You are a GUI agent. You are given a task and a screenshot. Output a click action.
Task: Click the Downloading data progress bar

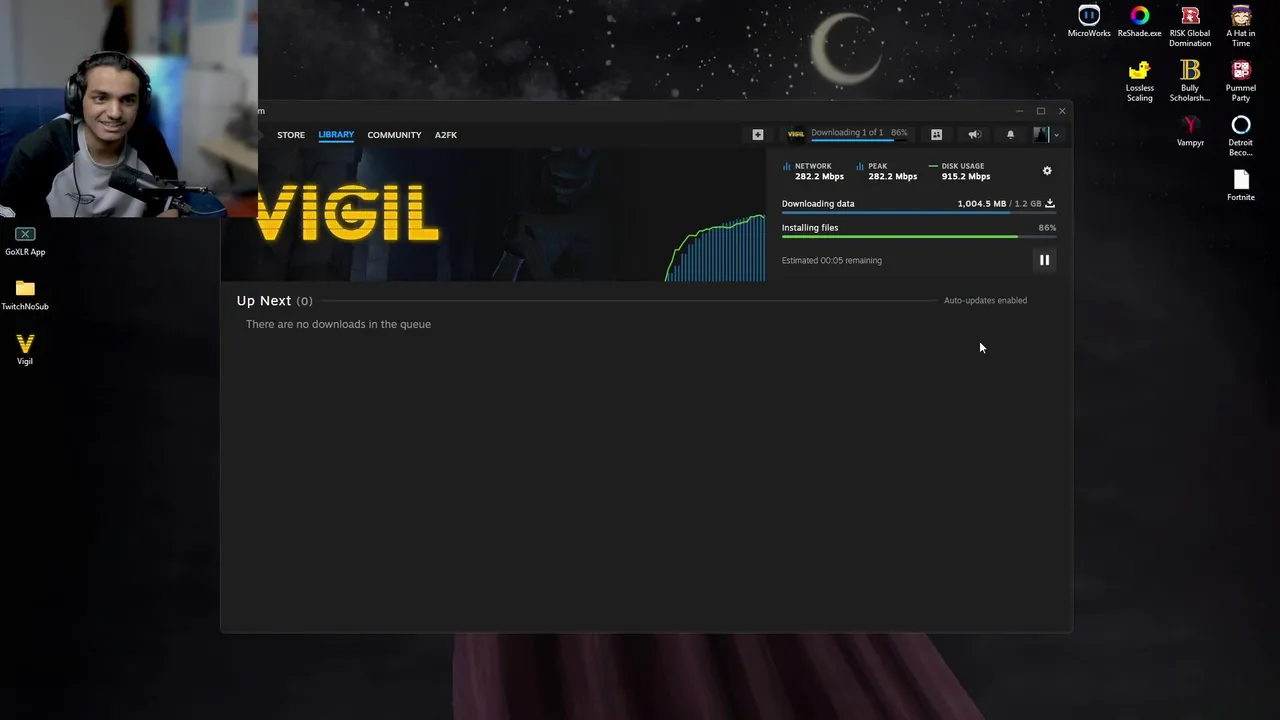click(x=918, y=214)
